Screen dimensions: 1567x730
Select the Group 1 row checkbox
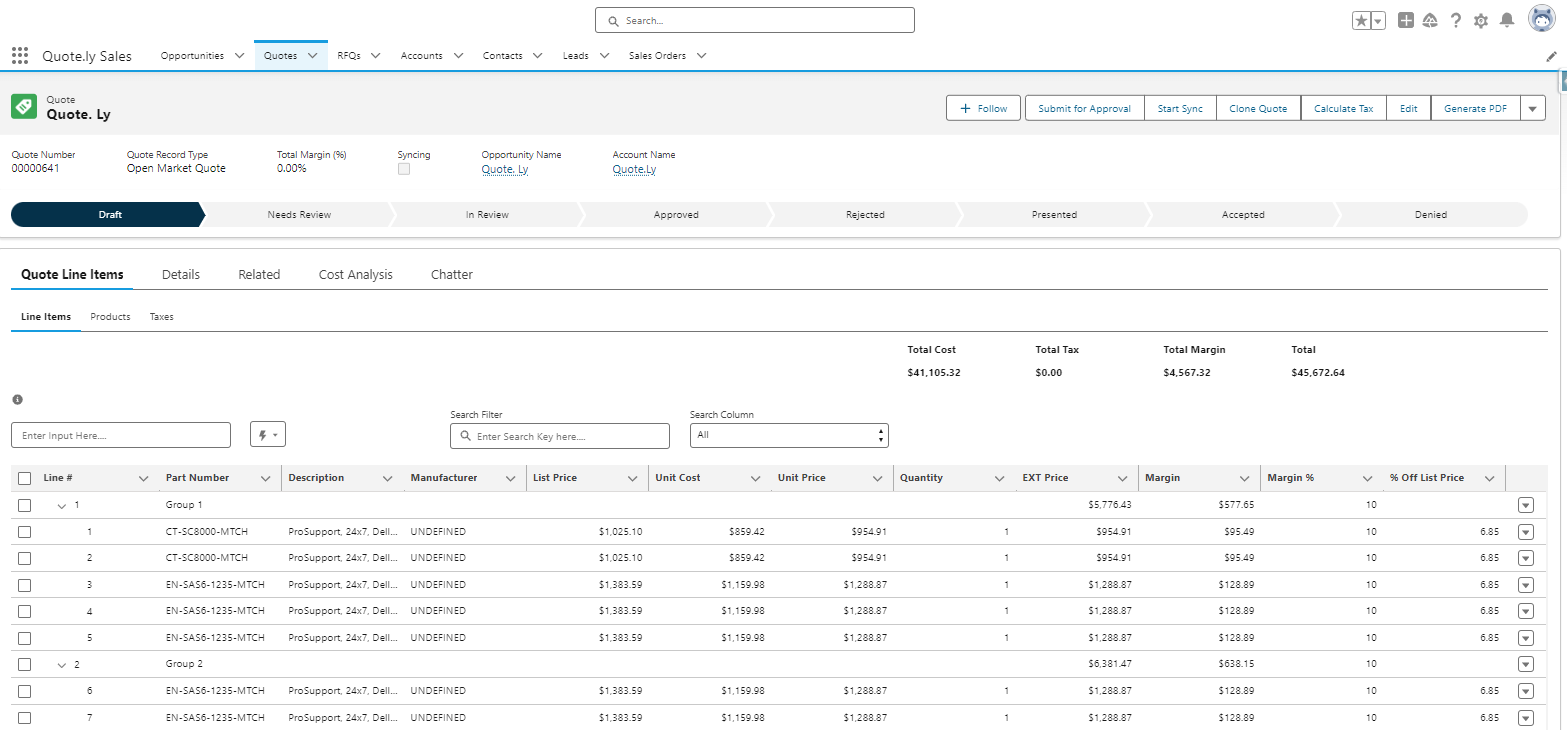coord(25,505)
